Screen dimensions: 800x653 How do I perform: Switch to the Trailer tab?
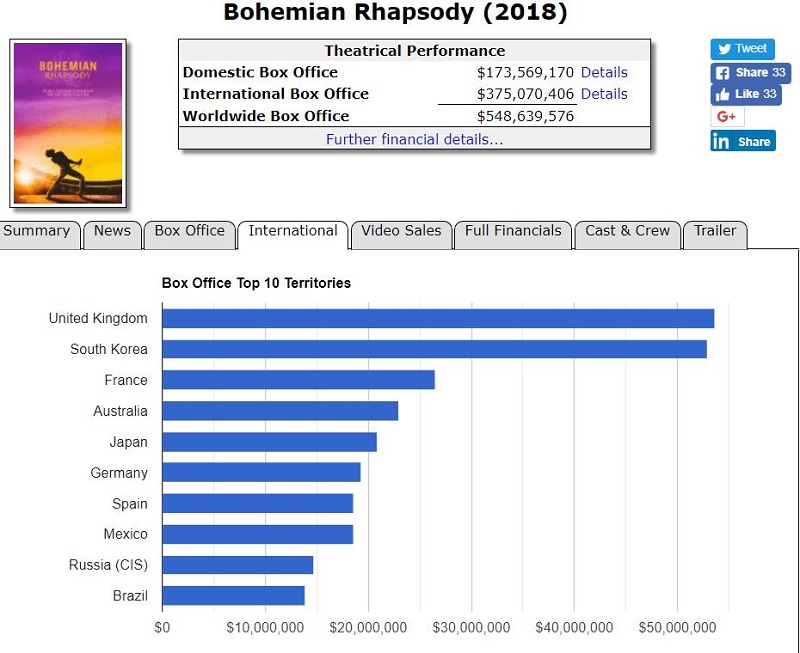(x=715, y=232)
